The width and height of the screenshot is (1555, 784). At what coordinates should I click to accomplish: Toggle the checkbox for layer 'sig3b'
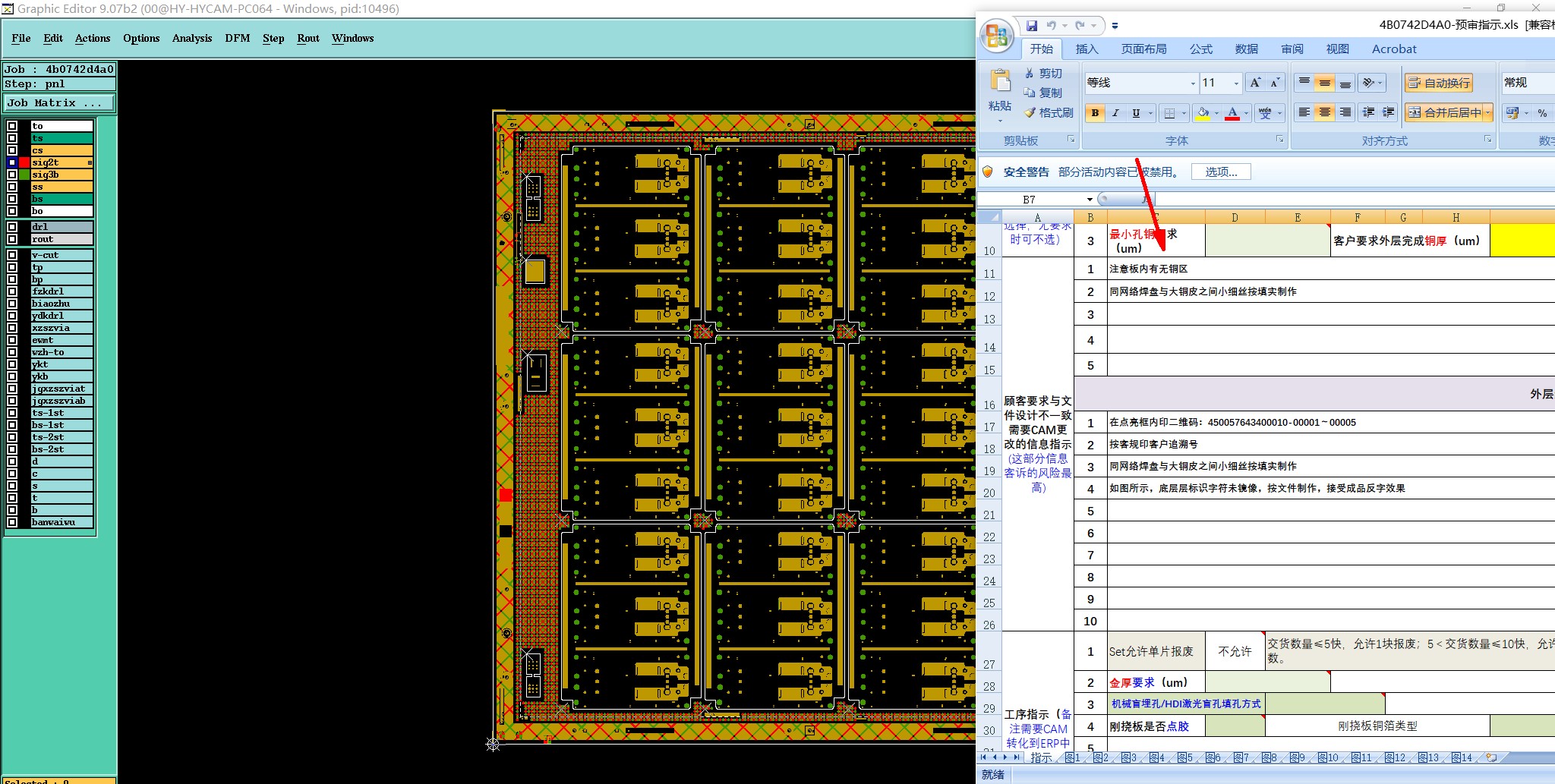(x=12, y=175)
